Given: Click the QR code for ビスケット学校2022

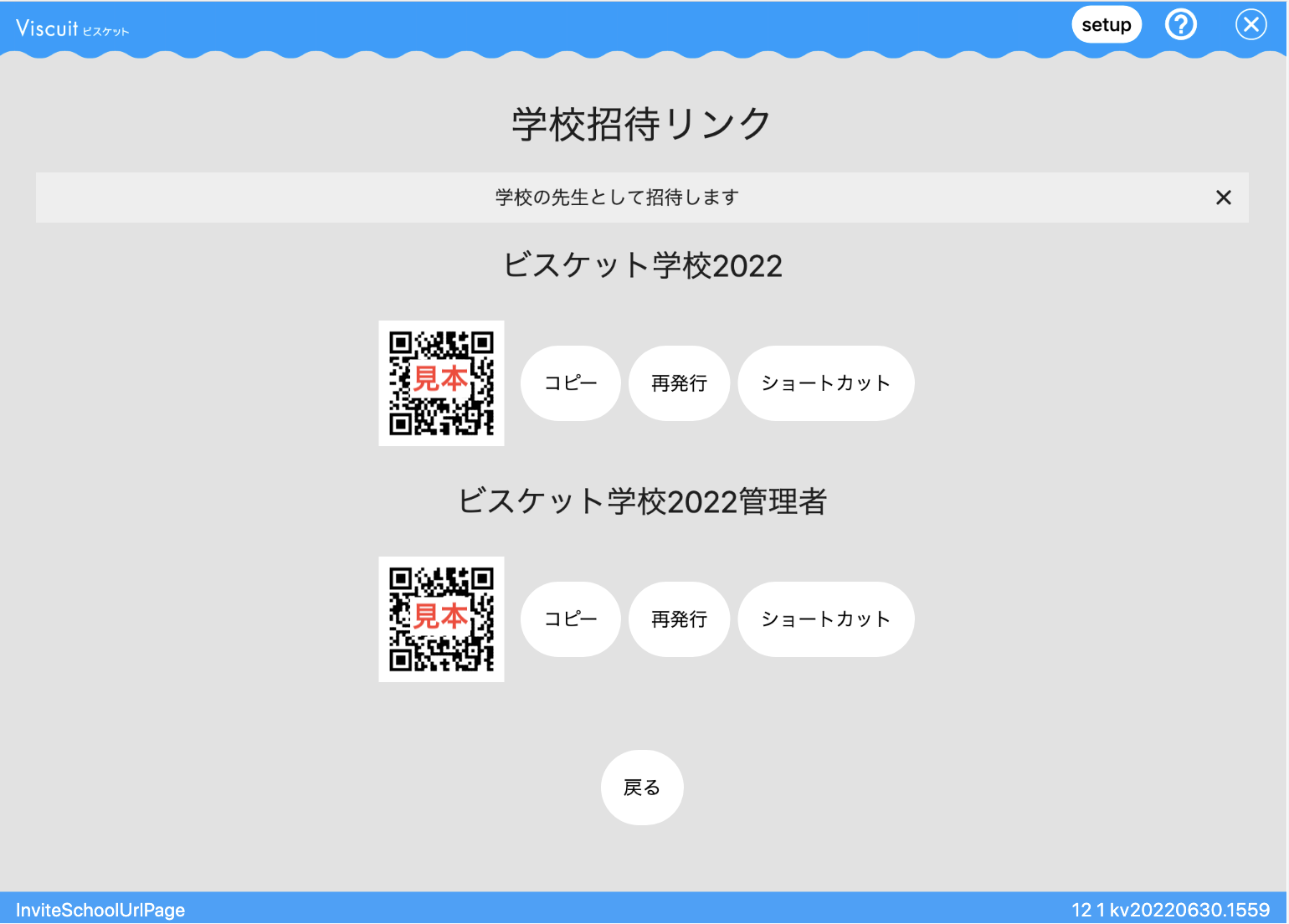Looking at the screenshot, I should [441, 383].
